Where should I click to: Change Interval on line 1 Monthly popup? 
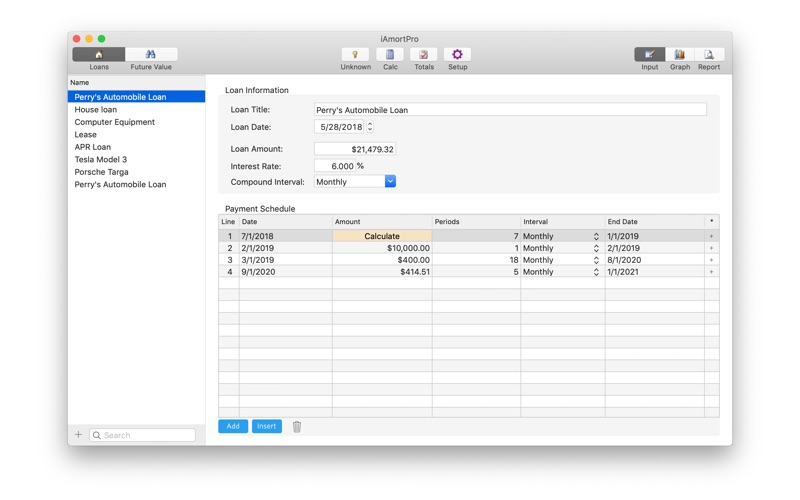pyautogui.click(x=595, y=236)
